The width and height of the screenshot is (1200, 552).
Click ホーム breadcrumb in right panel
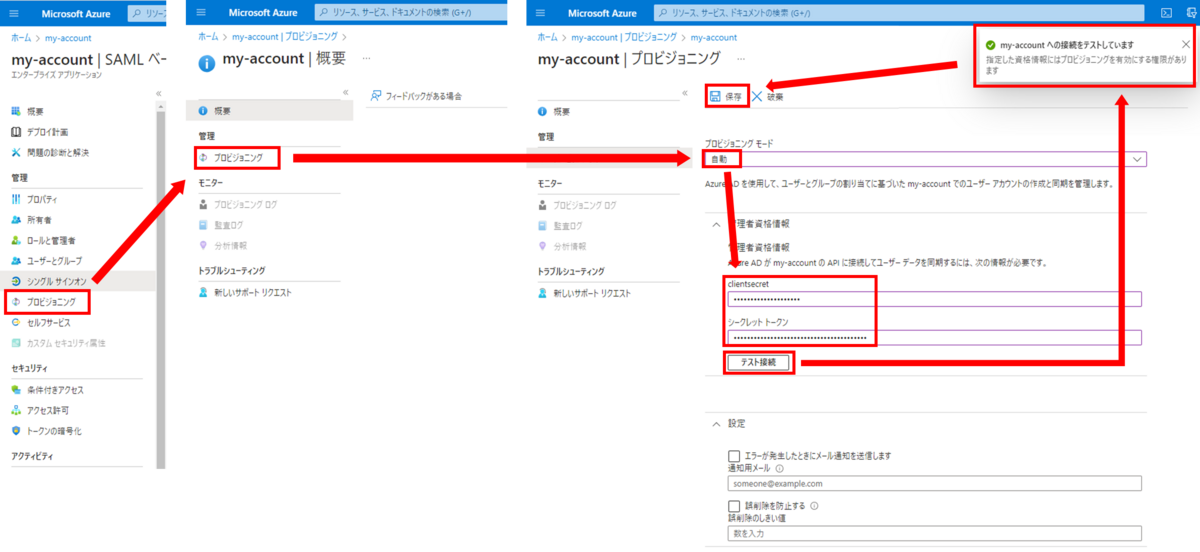click(x=547, y=37)
